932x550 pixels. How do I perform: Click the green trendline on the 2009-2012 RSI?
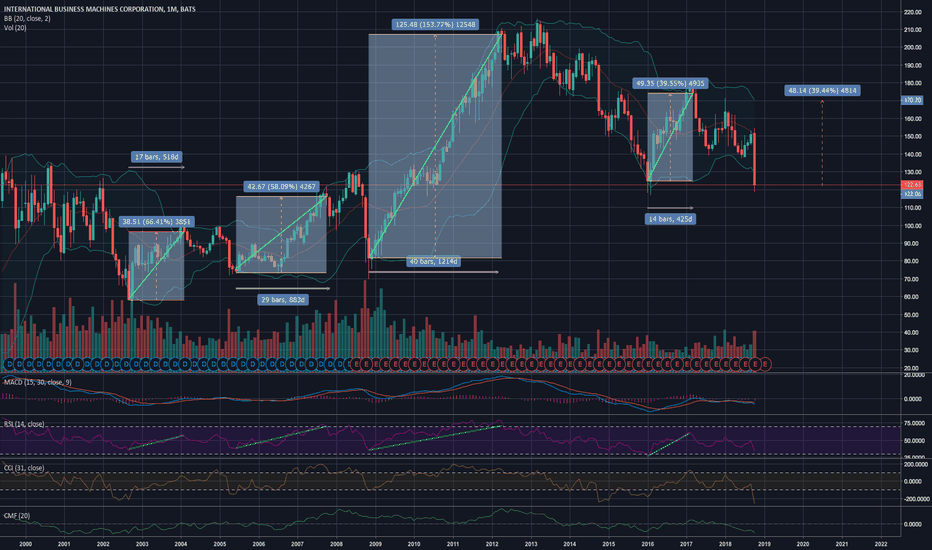(435, 438)
